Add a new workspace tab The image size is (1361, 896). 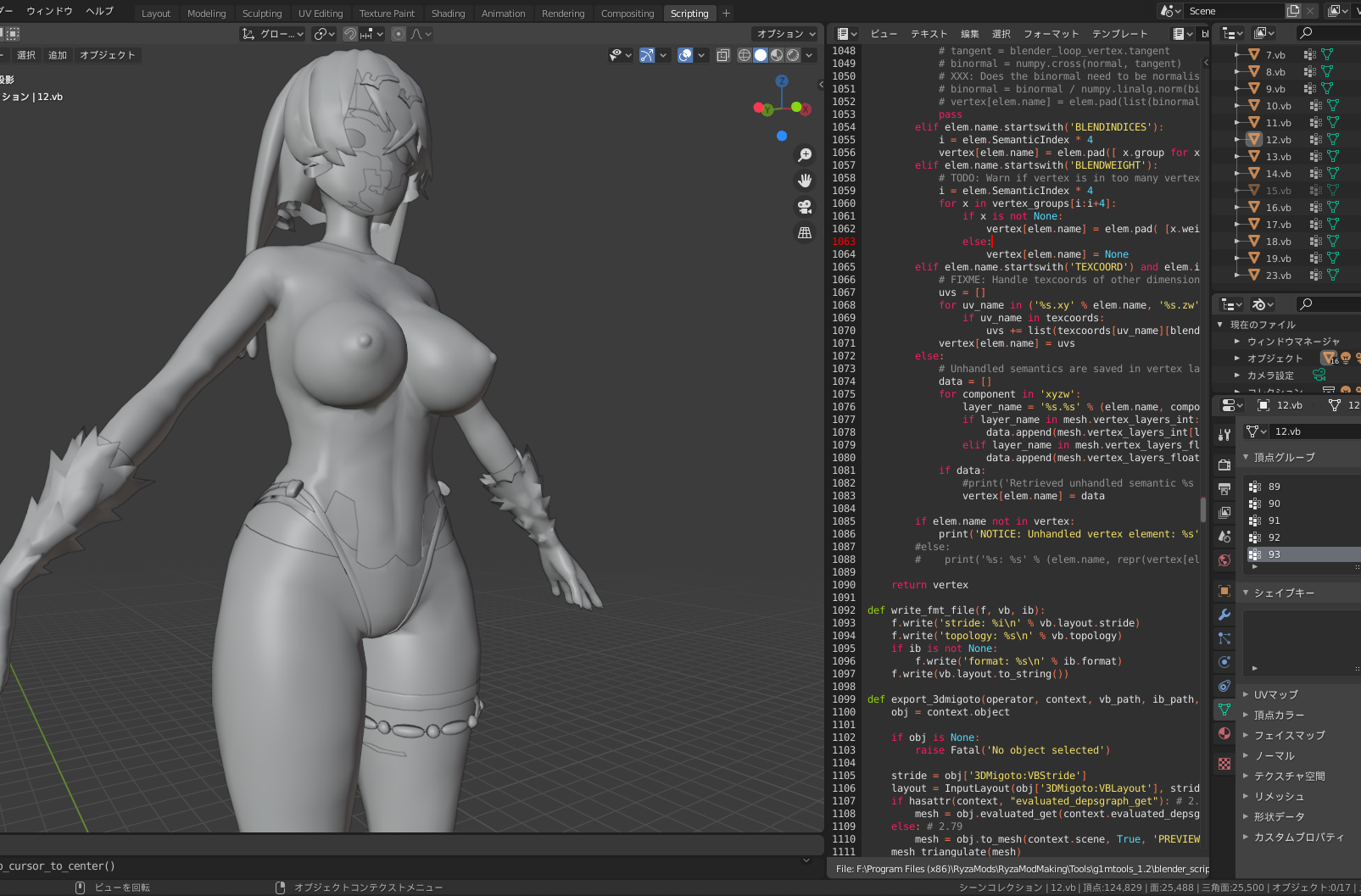coord(726,14)
